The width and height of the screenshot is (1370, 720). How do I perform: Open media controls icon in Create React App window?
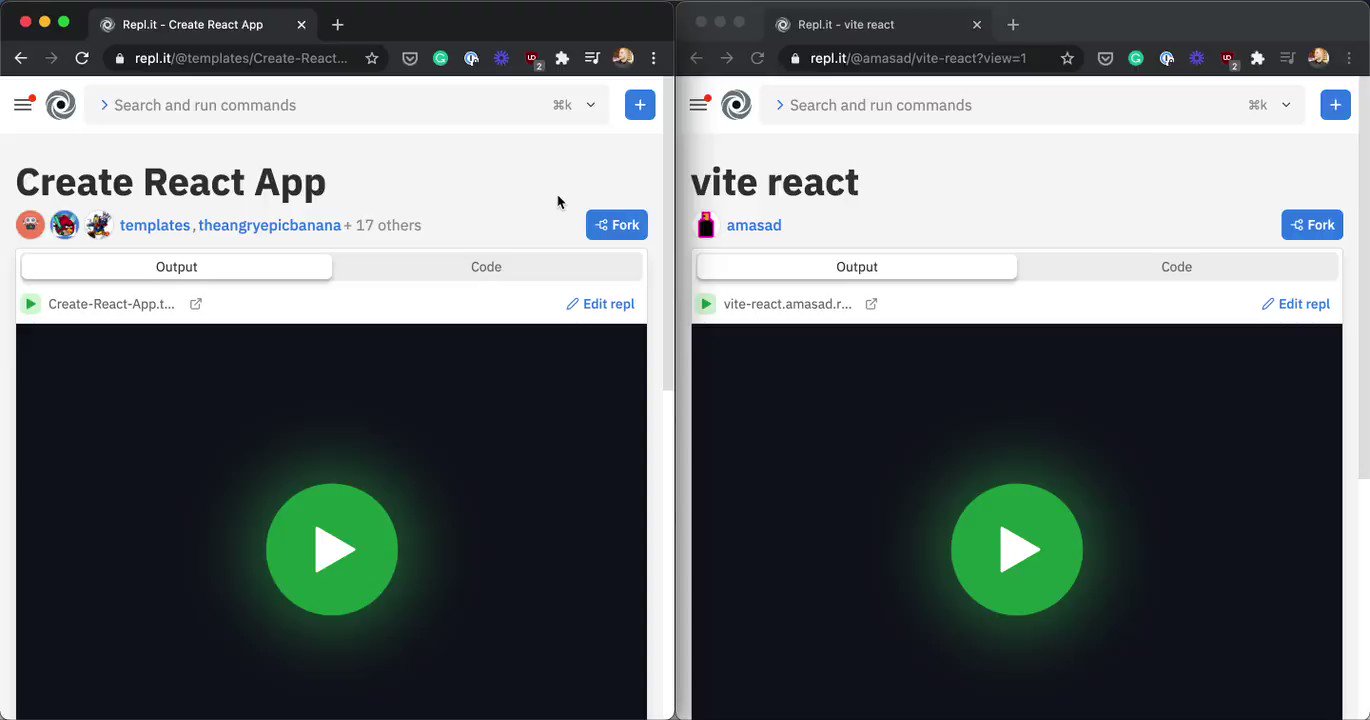pos(592,58)
